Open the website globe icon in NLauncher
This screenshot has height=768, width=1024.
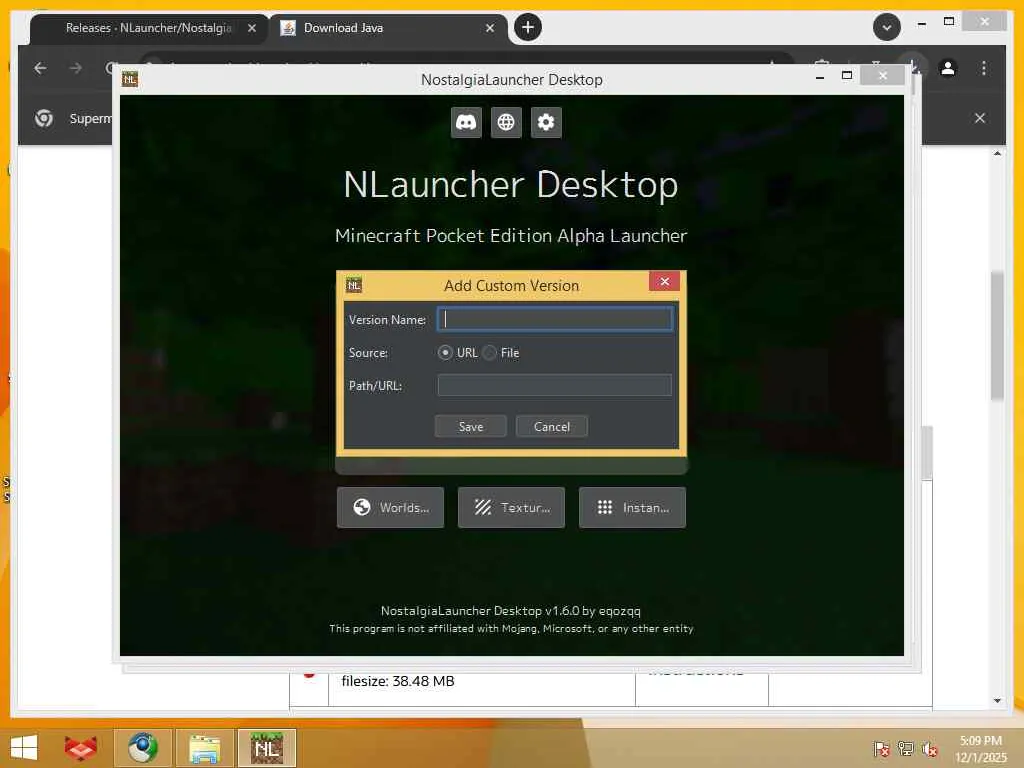point(506,122)
